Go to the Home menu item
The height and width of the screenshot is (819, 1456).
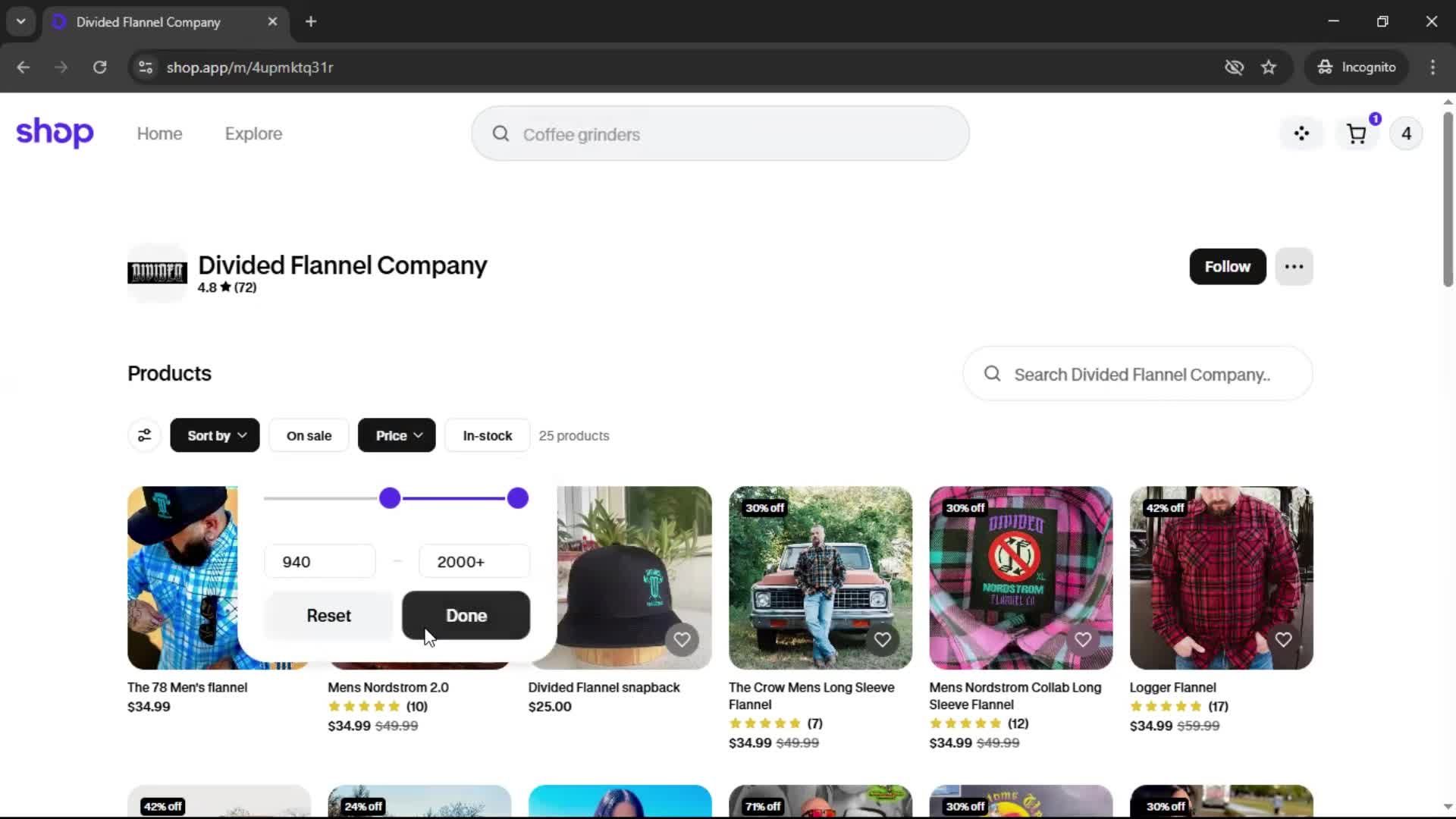pos(159,134)
